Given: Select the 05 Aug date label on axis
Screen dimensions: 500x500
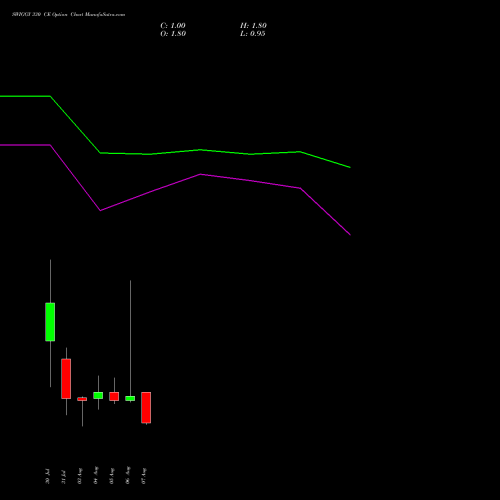Looking at the screenshot, I should 112,476.
